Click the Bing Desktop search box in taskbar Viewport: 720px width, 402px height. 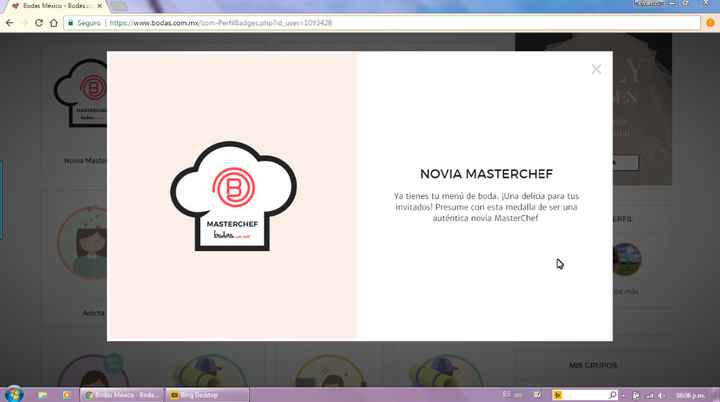coord(580,394)
